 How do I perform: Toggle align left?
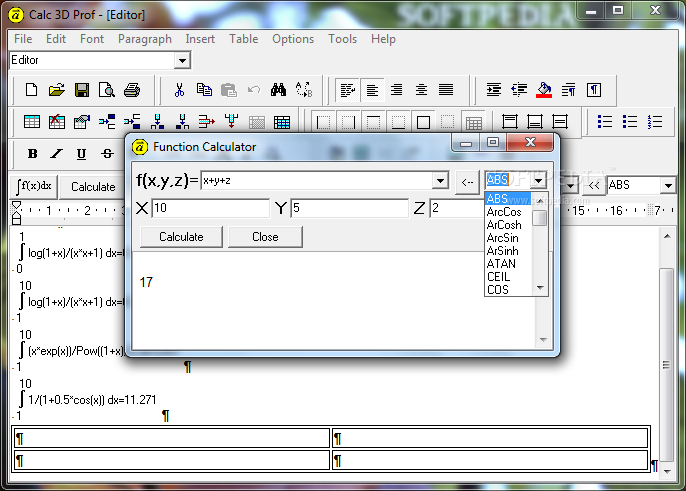pos(372,90)
